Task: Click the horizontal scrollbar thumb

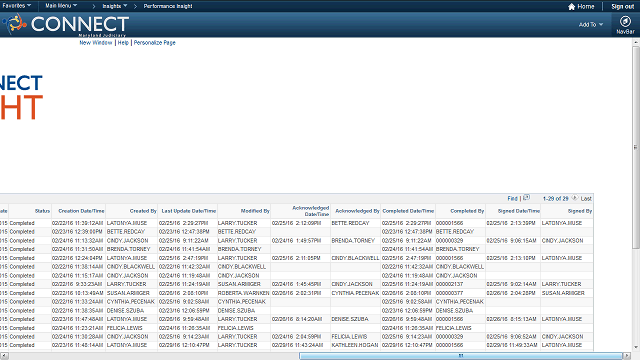Action: click(x=461, y=356)
